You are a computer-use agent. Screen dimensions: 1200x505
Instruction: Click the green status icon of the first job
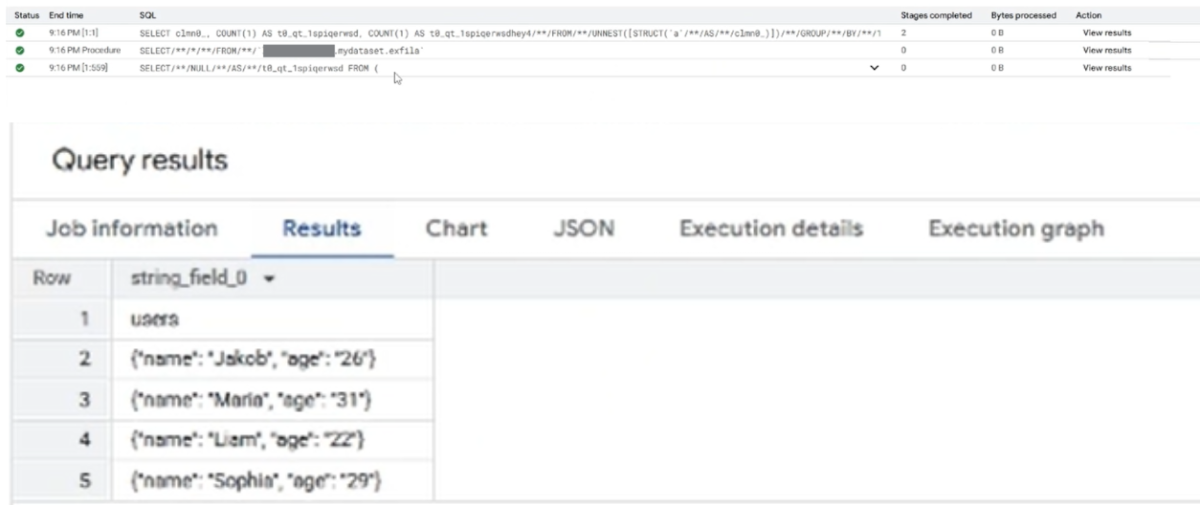click(x=20, y=32)
